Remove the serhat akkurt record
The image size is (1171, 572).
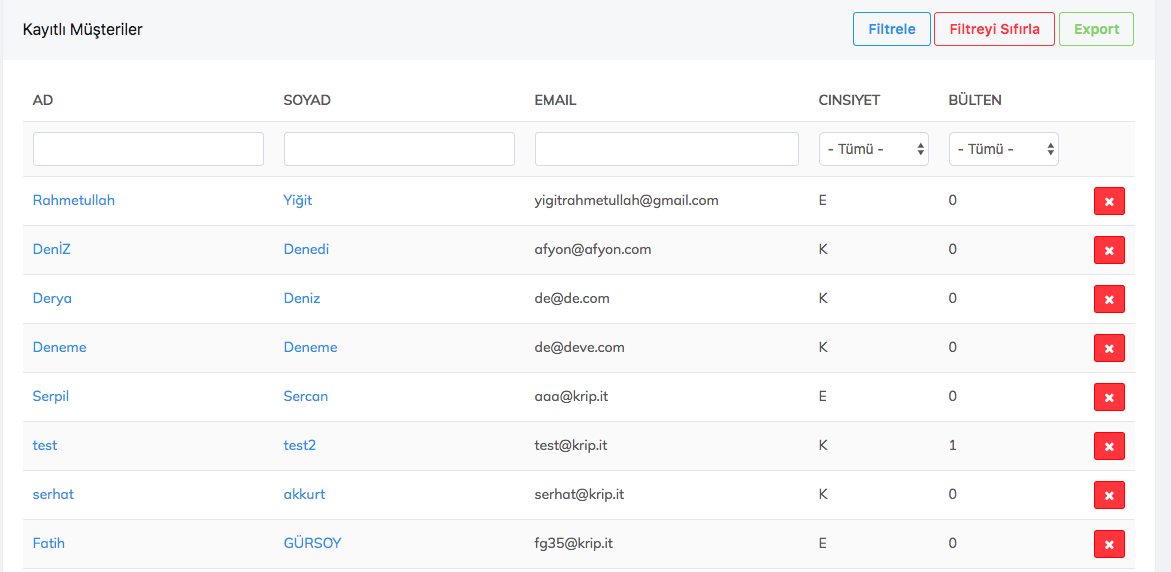tap(1109, 495)
